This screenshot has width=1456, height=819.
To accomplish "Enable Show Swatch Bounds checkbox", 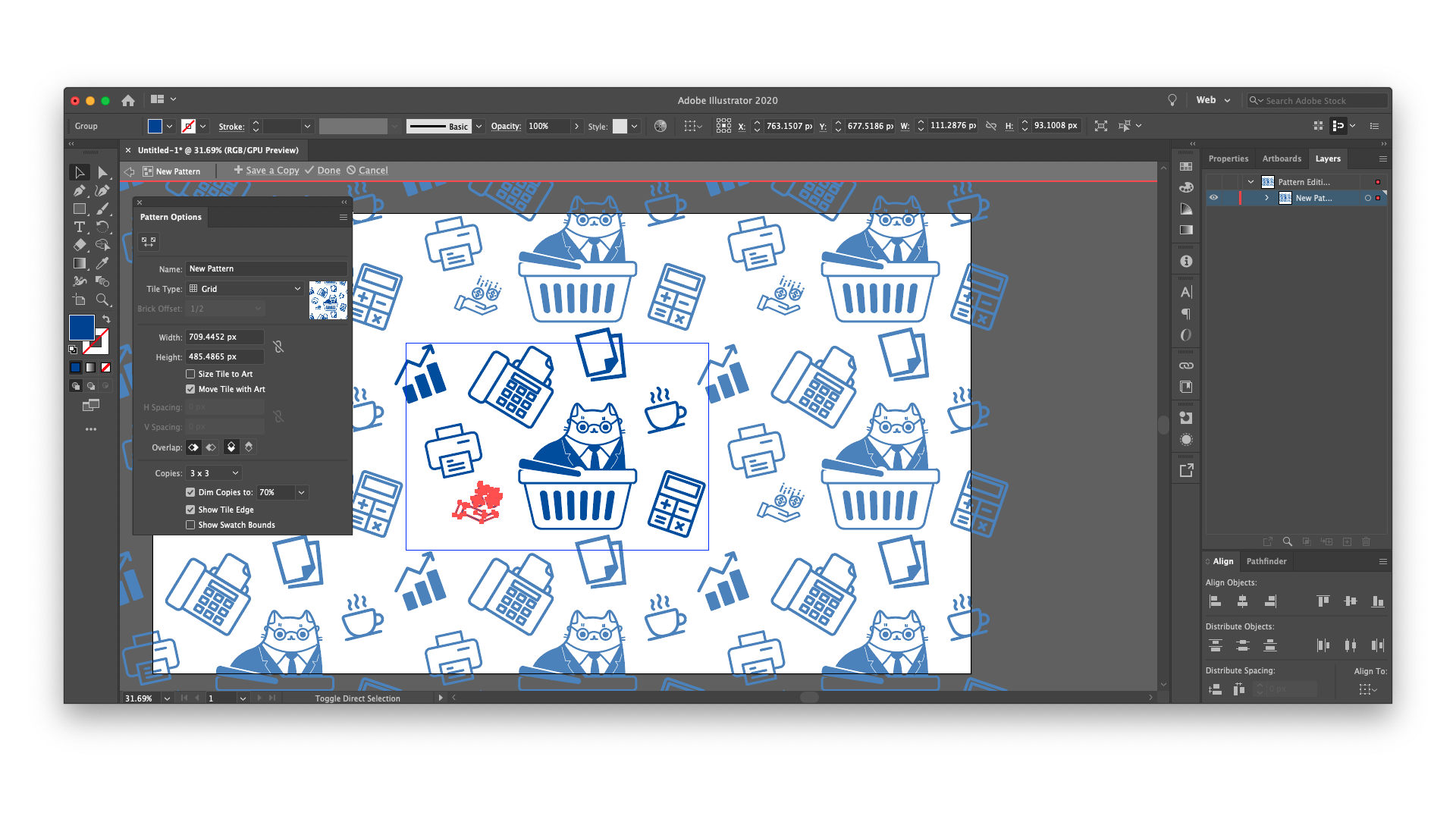I will tap(190, 525).
